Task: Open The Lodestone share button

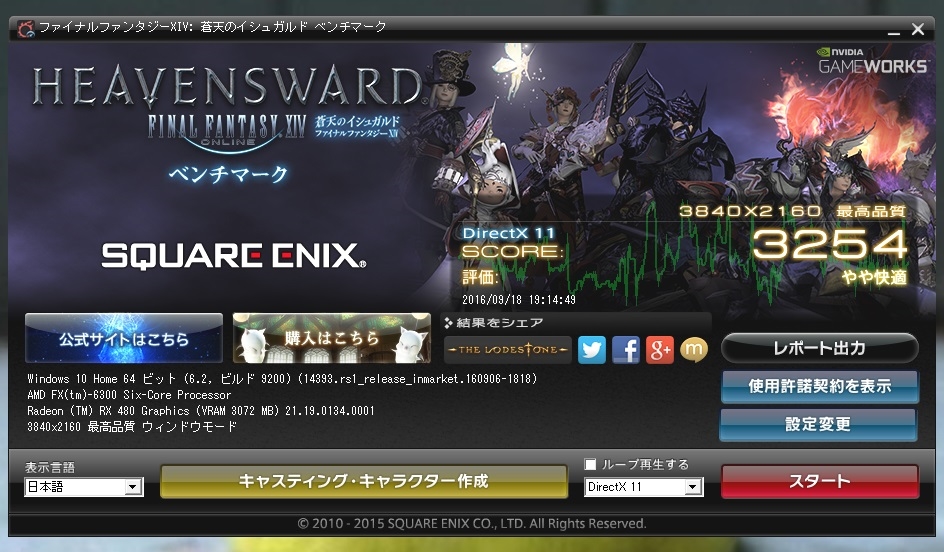Action: 508,350
